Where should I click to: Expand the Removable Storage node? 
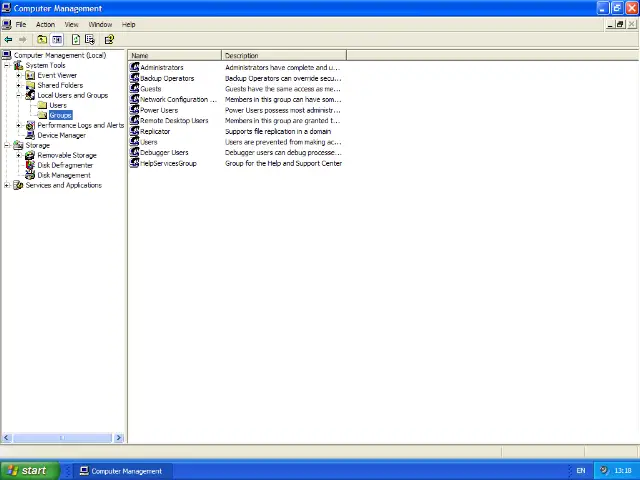click(x=18, y=155)
